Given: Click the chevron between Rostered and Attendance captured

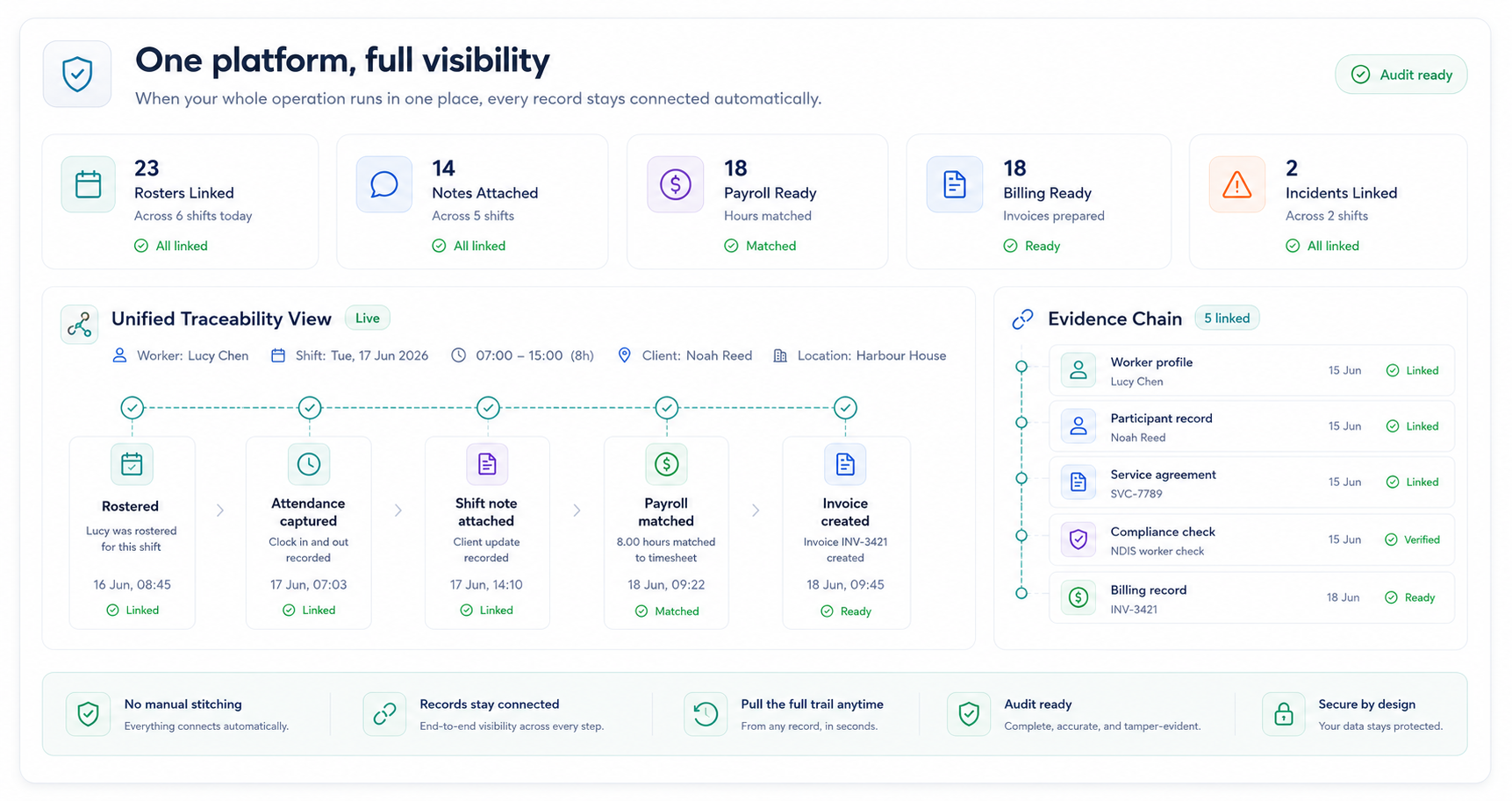Looking at the screenshot, I should coord(220,511).
